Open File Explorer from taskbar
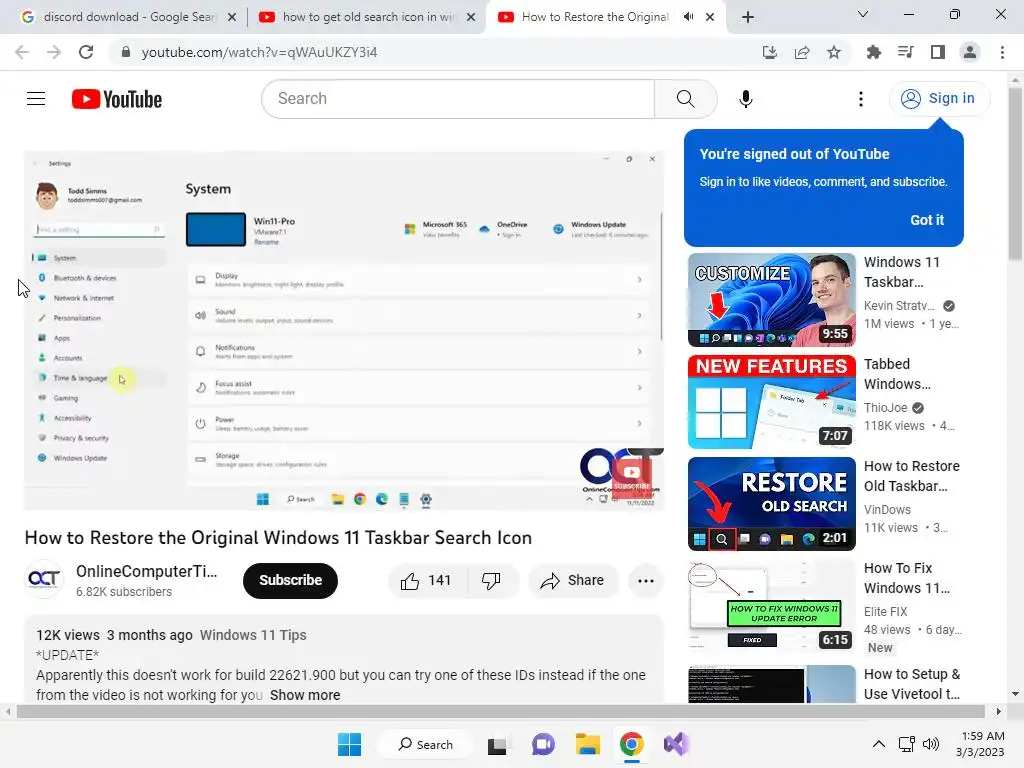The width and height of the screenshot is (1024, 768). [x=587, y=744]
